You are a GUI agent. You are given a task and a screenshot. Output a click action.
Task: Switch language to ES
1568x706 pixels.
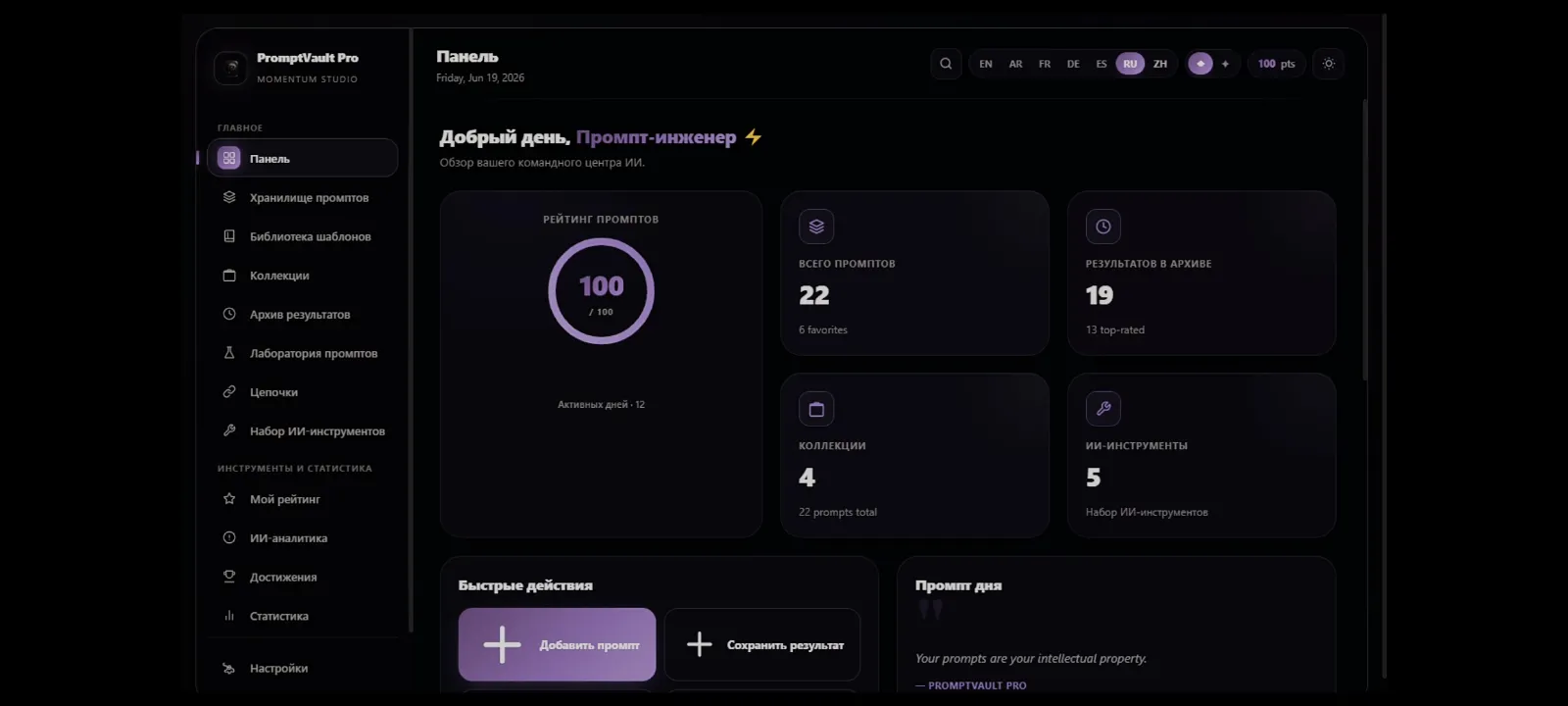1102,64
